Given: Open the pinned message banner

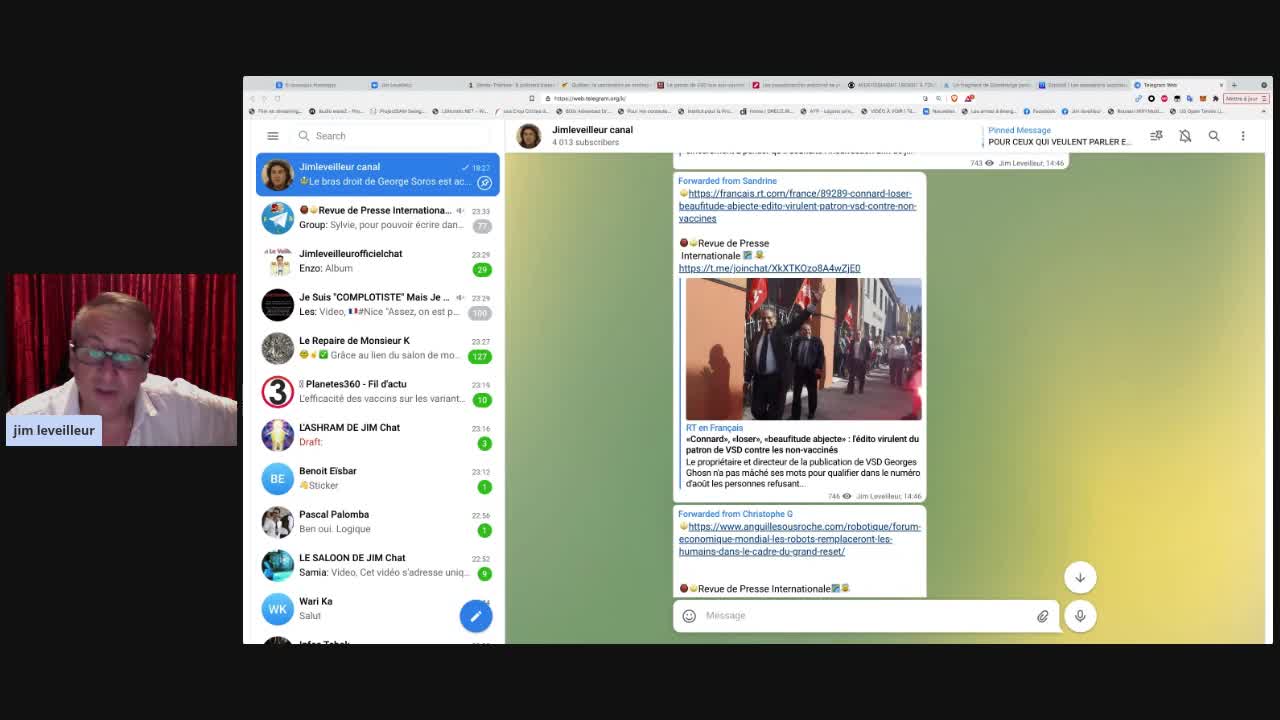Looking at the screenshot, I should tap(1060, 136).
